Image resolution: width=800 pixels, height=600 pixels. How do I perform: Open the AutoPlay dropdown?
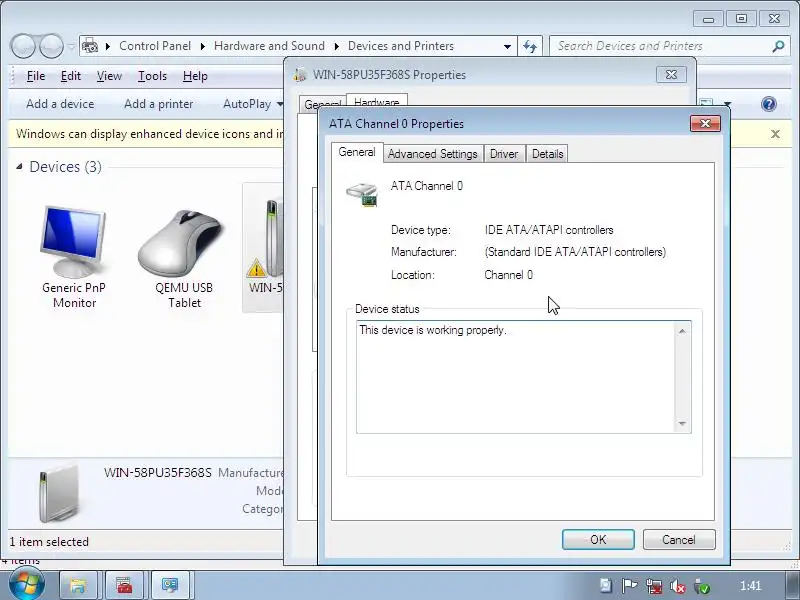[253, 104]
